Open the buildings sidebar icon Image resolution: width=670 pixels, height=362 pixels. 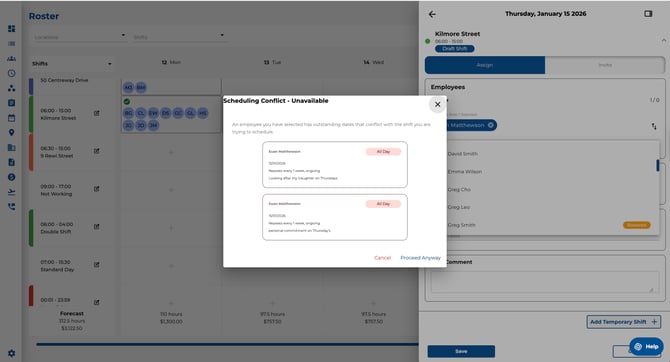coord(12,147)
